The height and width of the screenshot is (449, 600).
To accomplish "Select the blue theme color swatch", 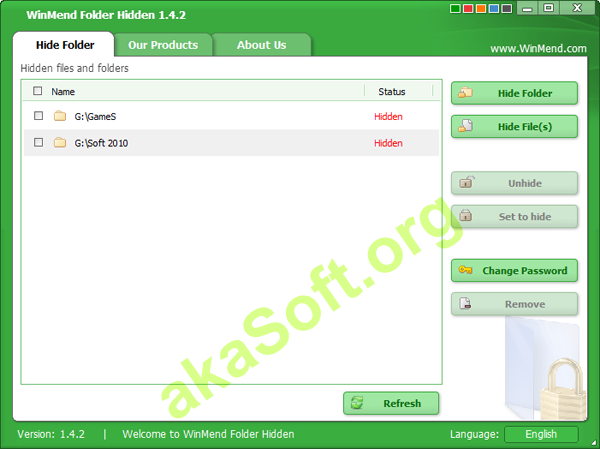I will click(x=494, y=8).
